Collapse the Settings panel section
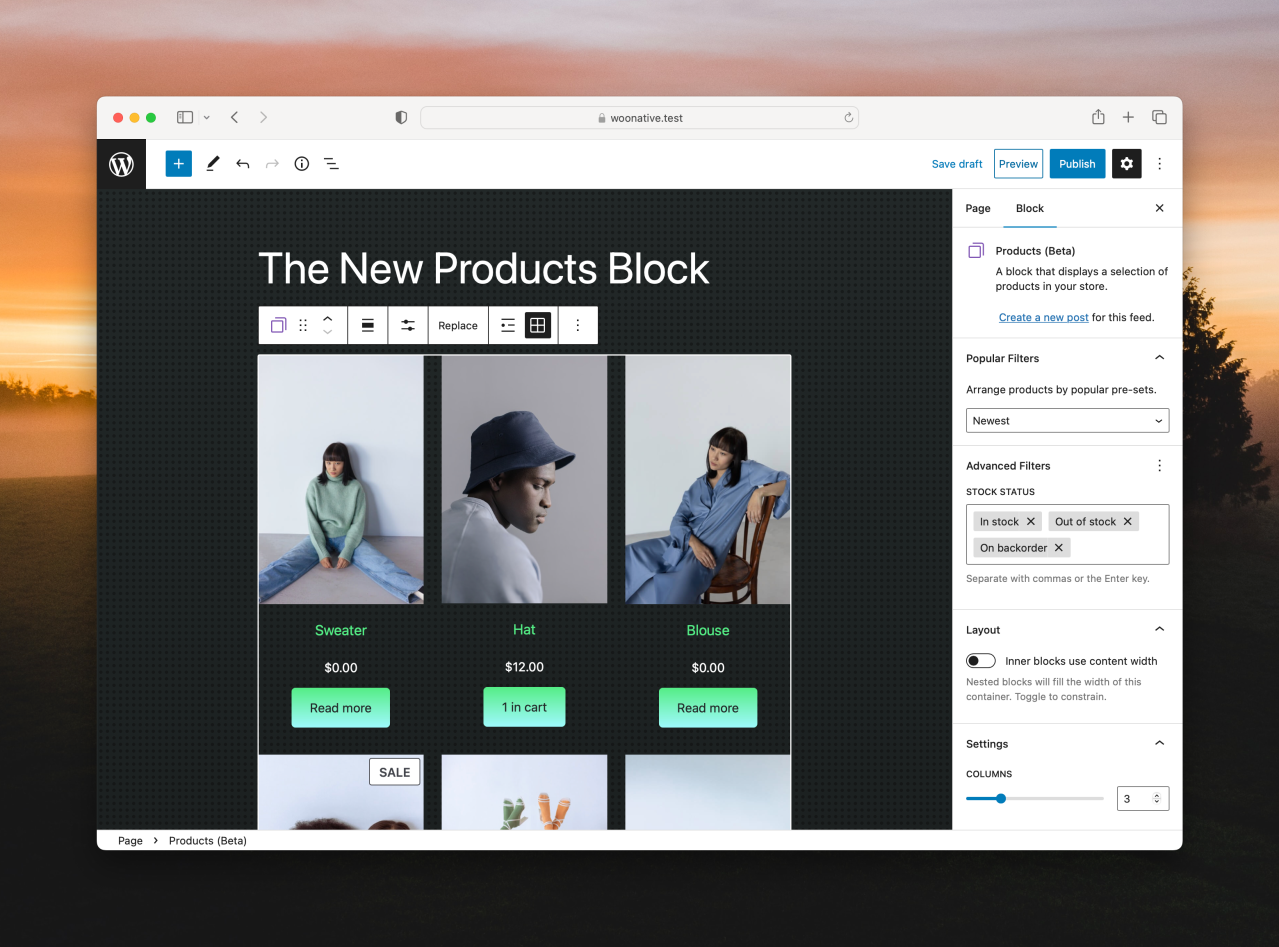 click(x=1160, y=743)
